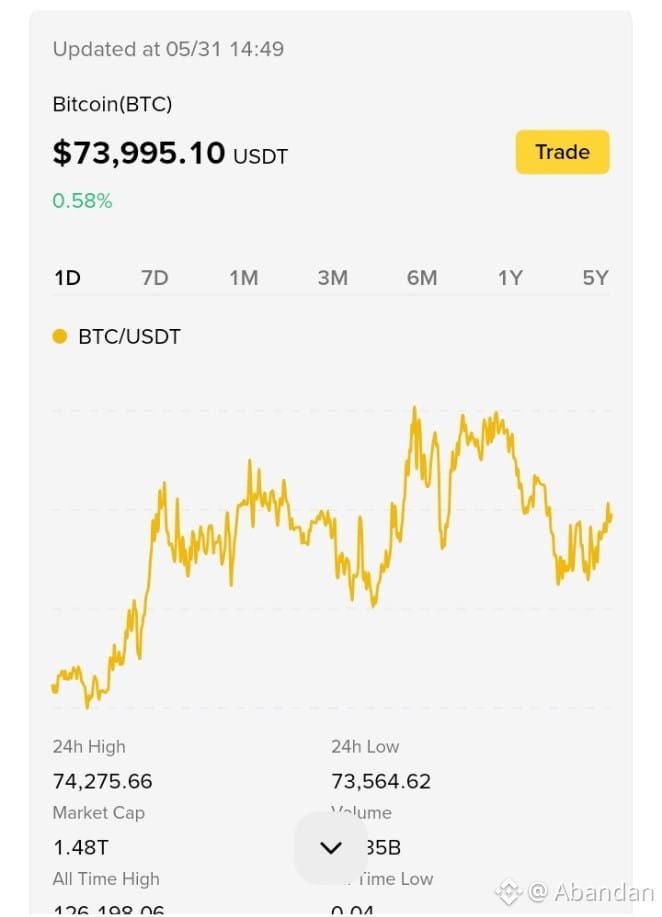Expand details with the down chevron
662x917 pixels.
click(331, 847)
